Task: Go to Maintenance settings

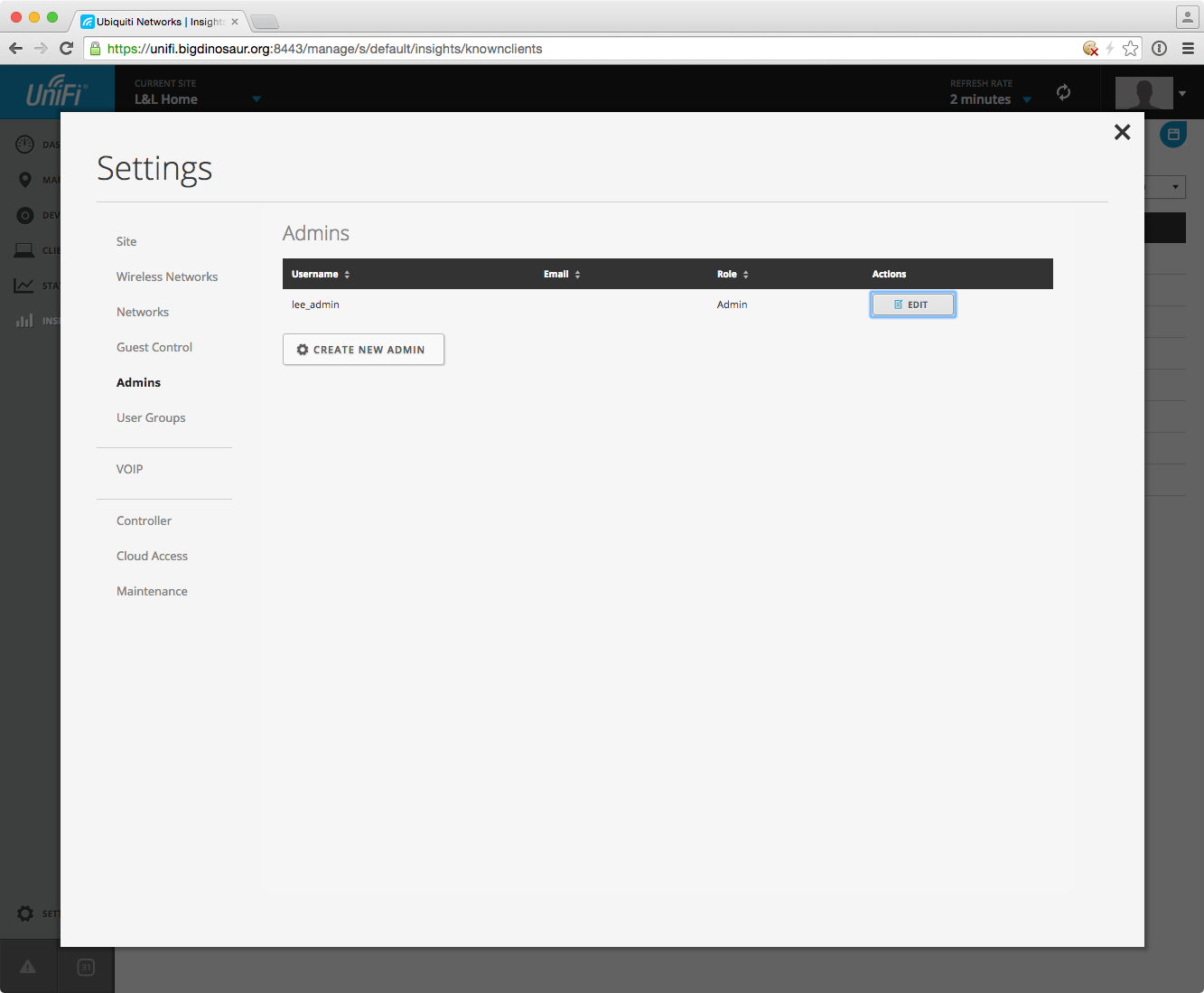Action: click(152, 591)
